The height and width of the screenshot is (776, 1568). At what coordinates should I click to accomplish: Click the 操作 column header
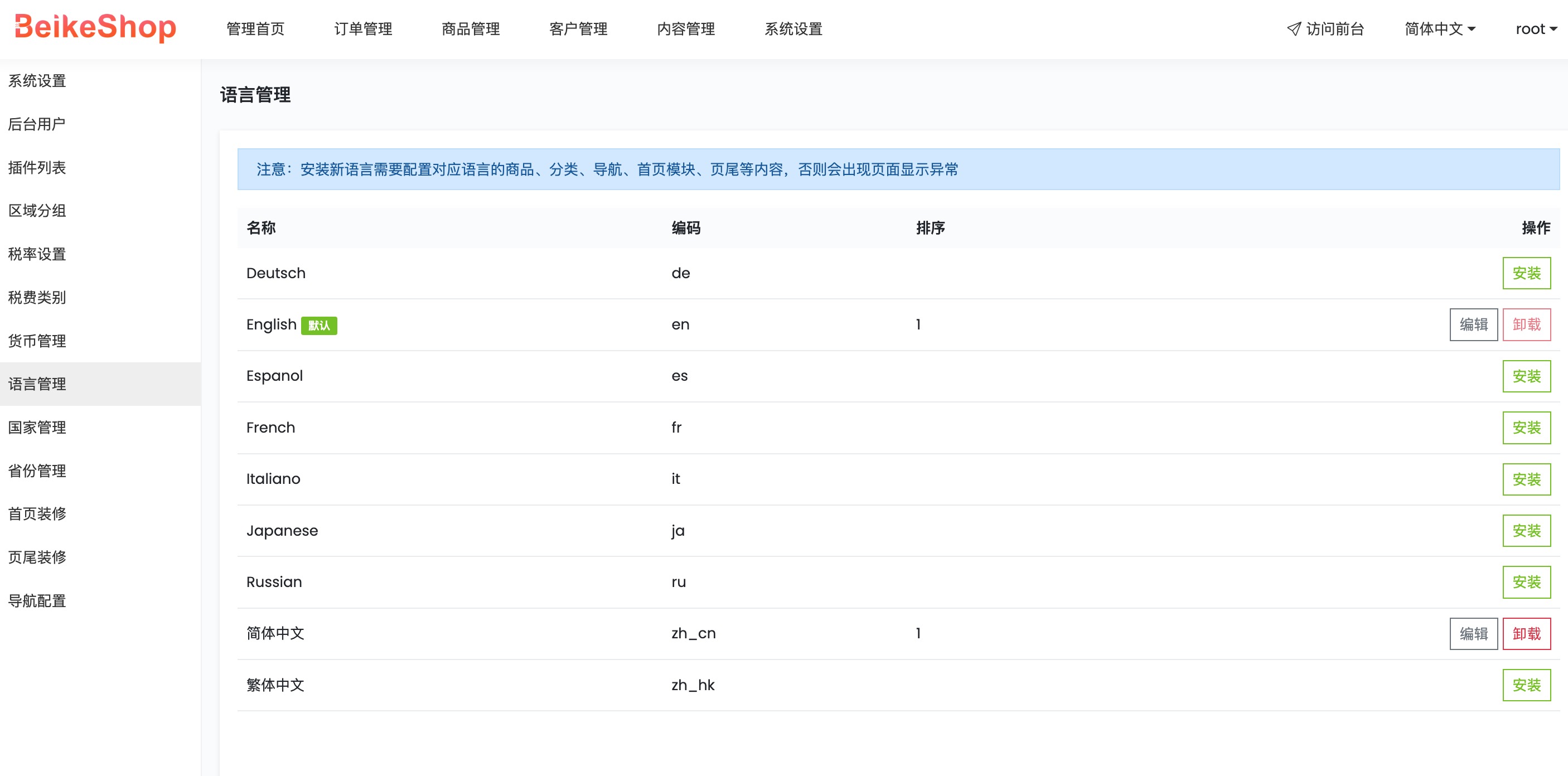point(1536,227)
